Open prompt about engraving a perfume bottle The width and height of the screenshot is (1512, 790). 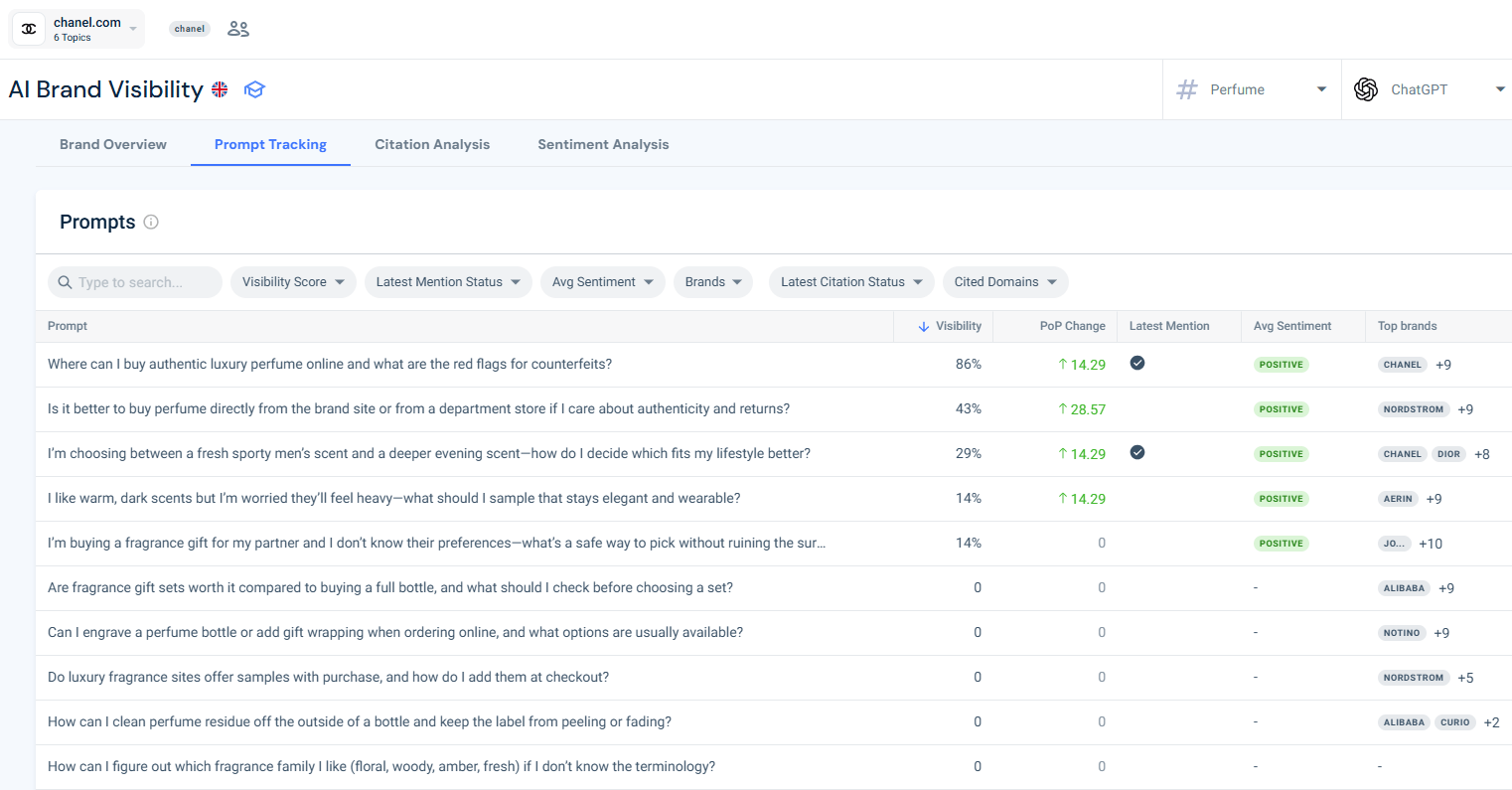click(395, 633)
